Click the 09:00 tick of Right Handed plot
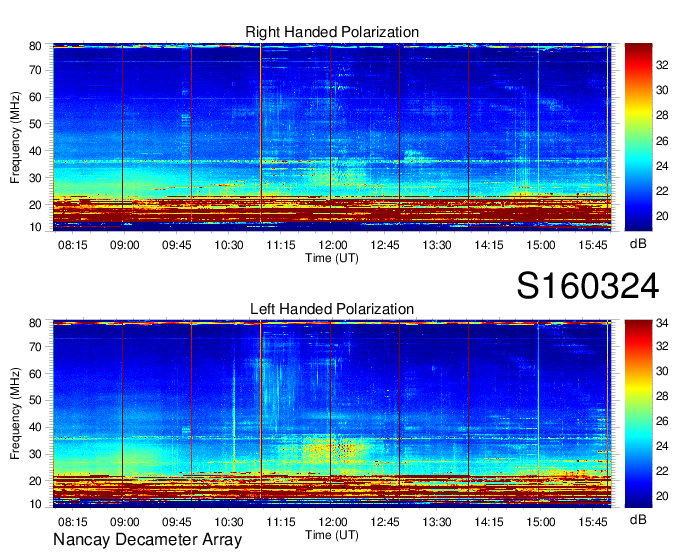 click(124, 245)
